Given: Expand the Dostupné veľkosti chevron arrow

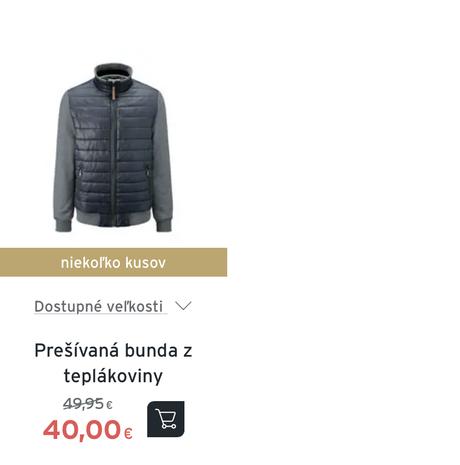Looking at the screenshot, I should tap(183, 306).
